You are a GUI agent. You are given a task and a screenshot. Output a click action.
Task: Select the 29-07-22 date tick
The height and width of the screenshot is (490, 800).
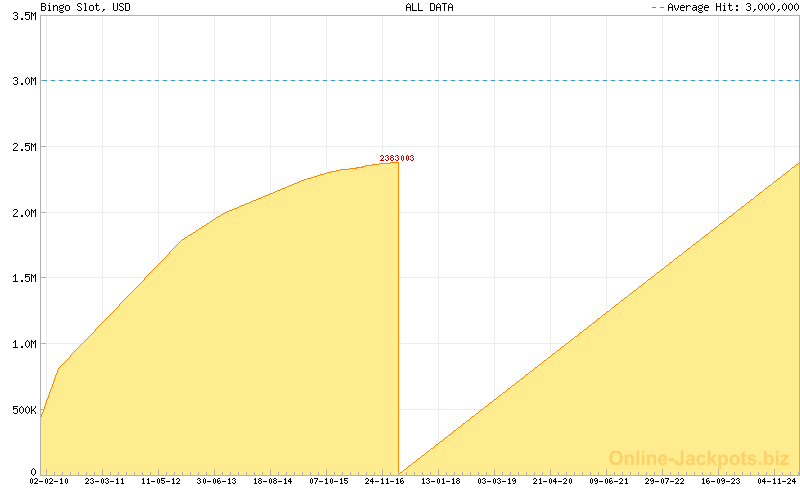pos(665,481)
